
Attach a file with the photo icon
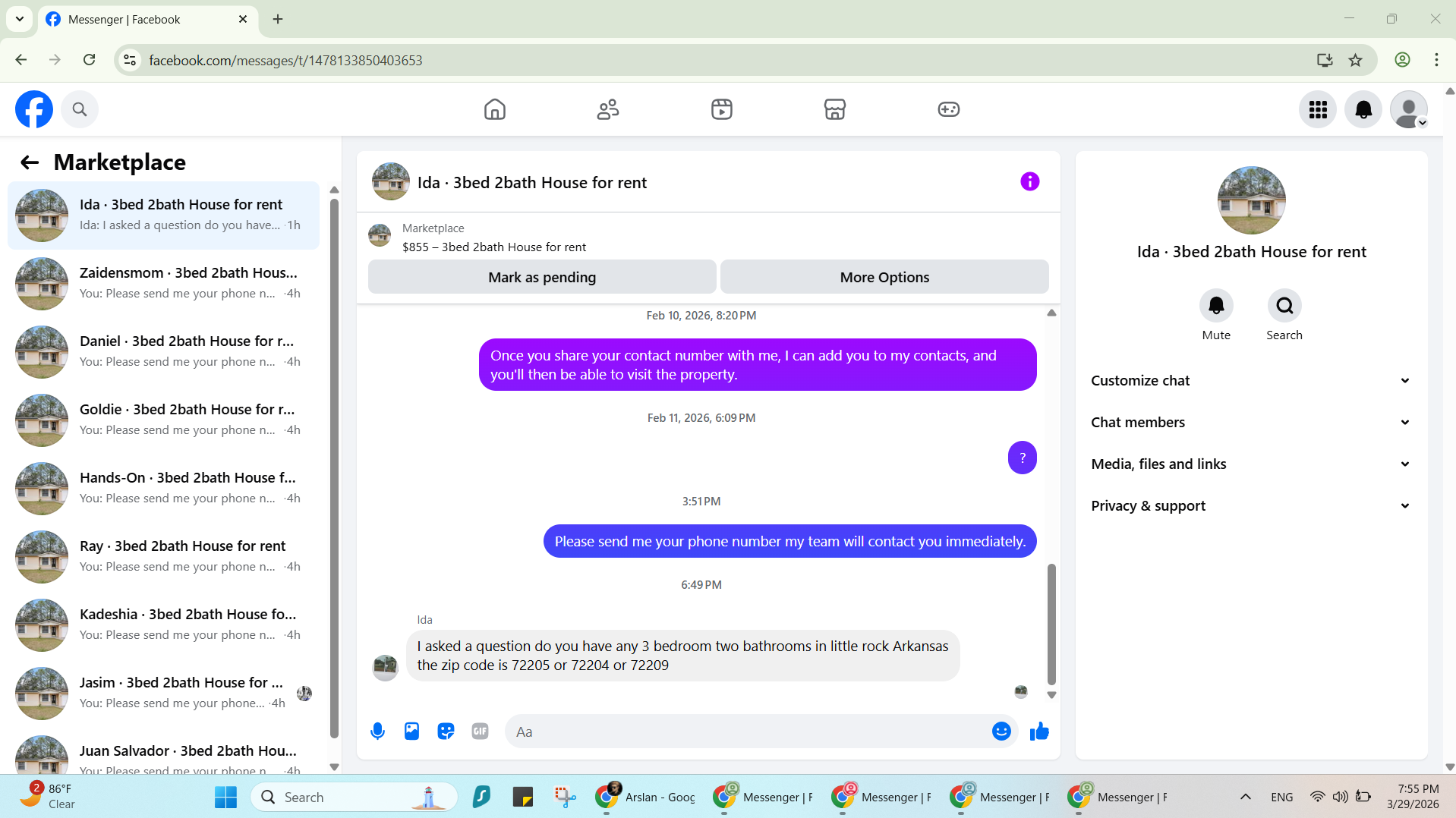(x=411, y=731)
